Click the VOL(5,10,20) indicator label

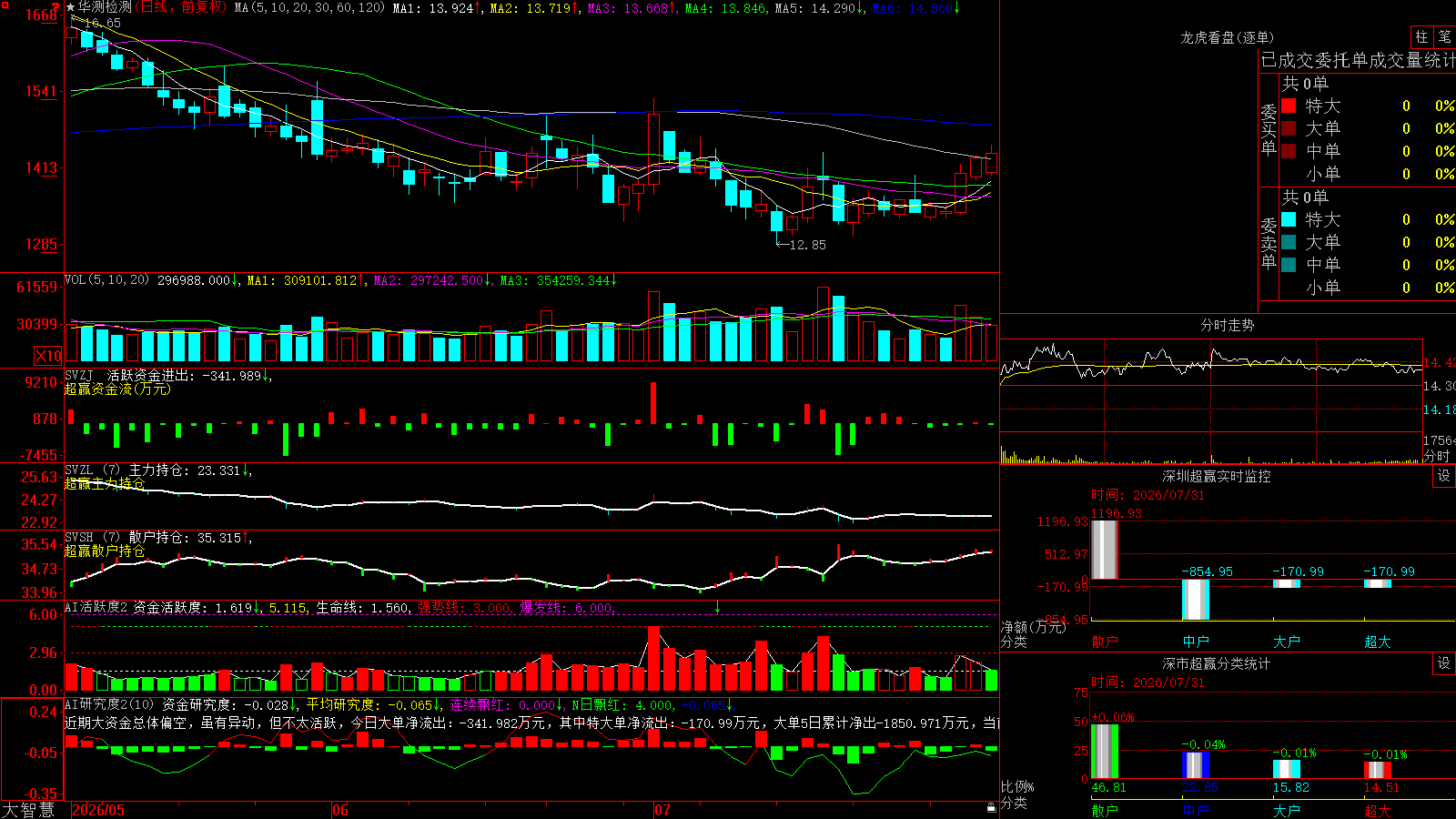coord(106,280)
